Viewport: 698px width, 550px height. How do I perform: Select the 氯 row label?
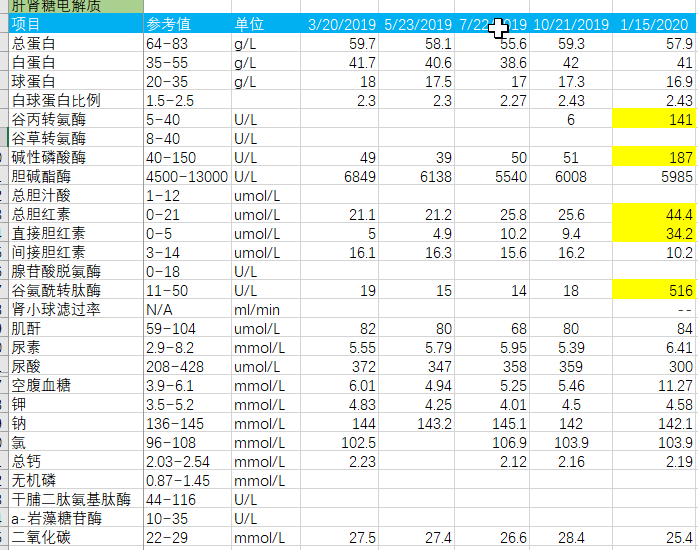pyautogui.click(x=19, y=443)
